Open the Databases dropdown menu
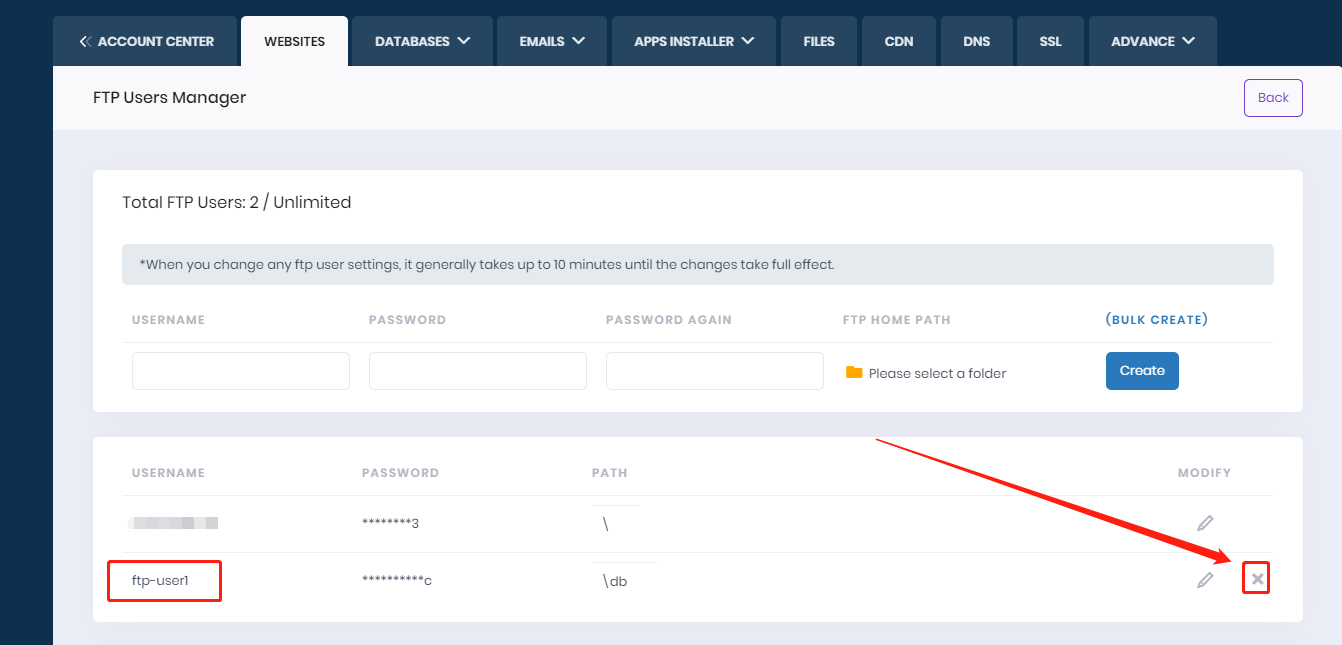 click(x=422, y=41)
